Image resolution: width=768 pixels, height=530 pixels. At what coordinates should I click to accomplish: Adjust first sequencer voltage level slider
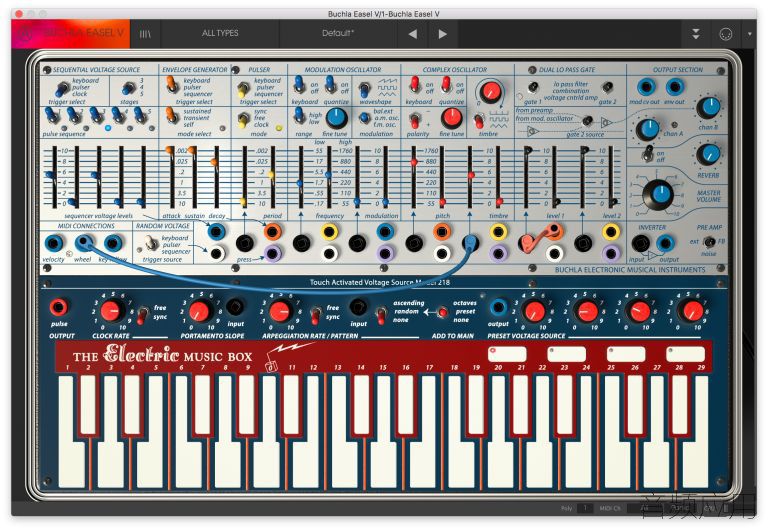tap(51, 177)
